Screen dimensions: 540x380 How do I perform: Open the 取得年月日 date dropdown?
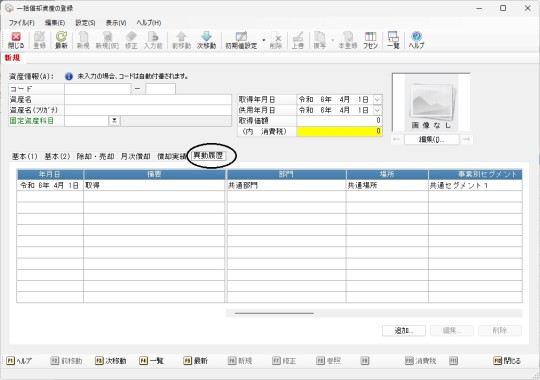pos(377,100)
